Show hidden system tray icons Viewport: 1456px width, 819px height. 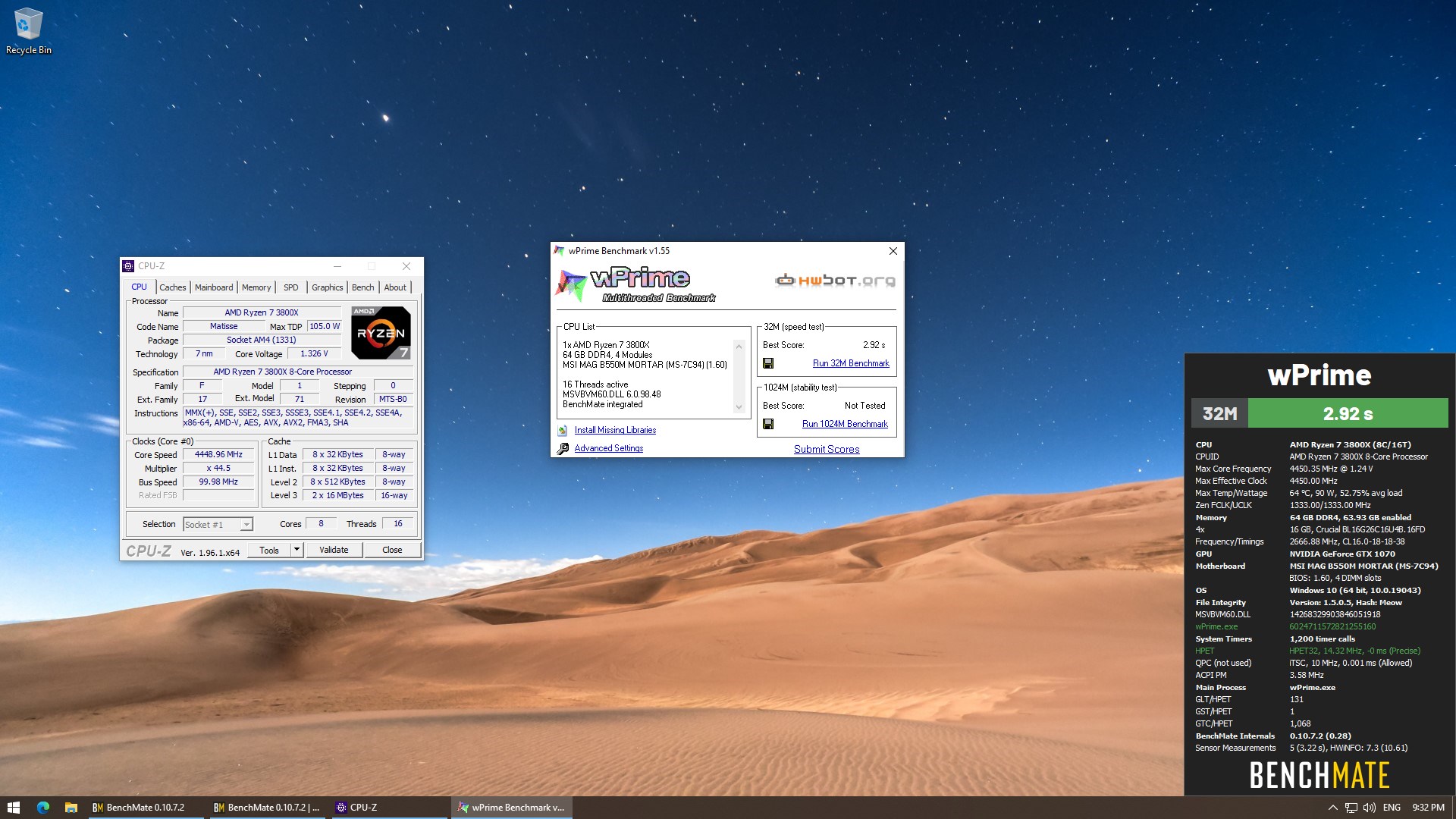[x=1332, y=808]
